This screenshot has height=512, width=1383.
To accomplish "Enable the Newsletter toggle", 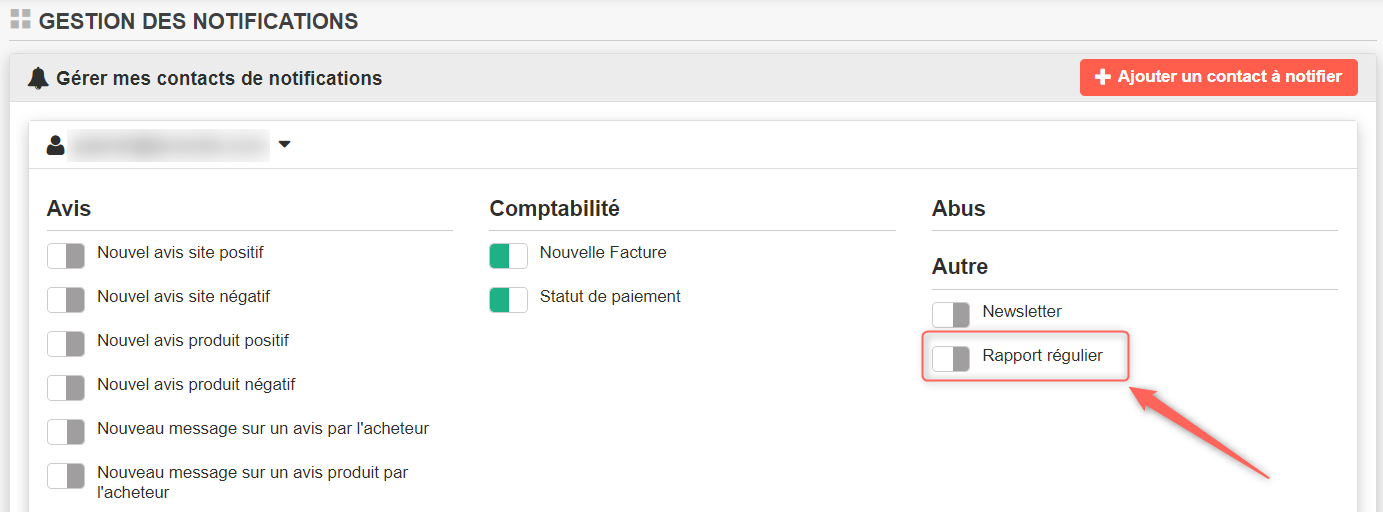I will click(x=951, y=315).
